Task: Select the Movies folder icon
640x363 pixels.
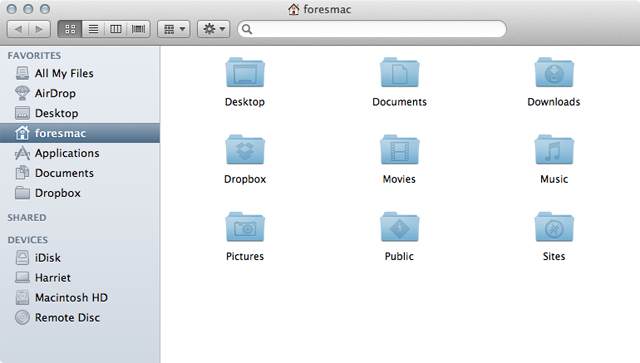Action: 399,150
